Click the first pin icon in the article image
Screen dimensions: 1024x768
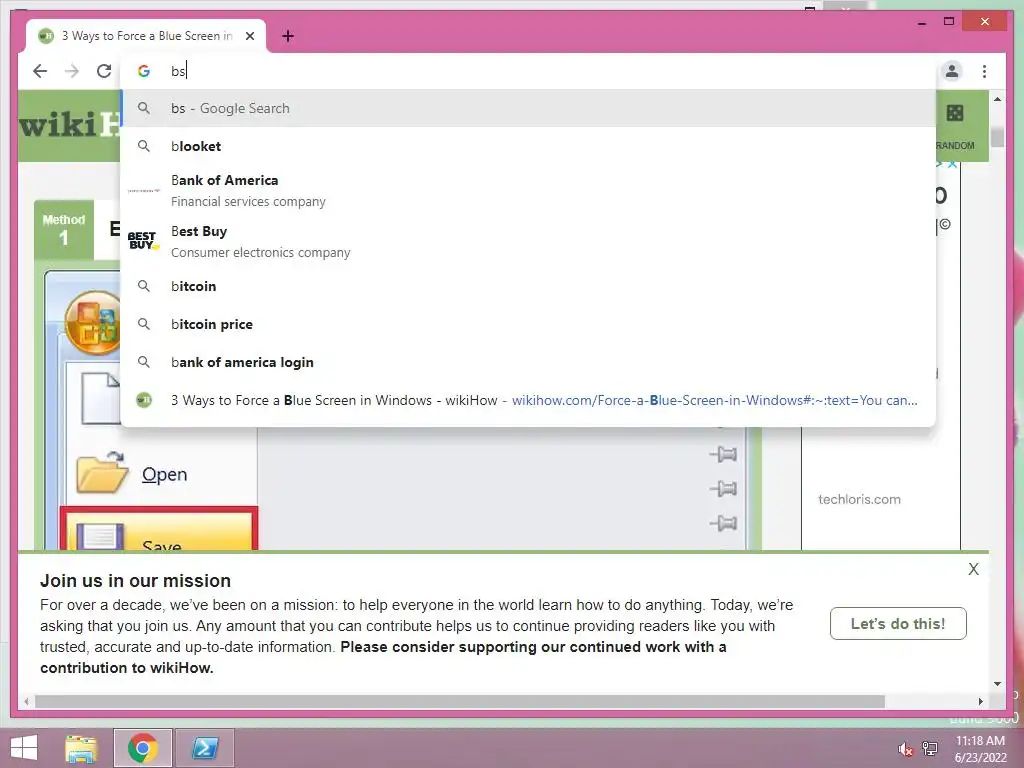point(723,454)
